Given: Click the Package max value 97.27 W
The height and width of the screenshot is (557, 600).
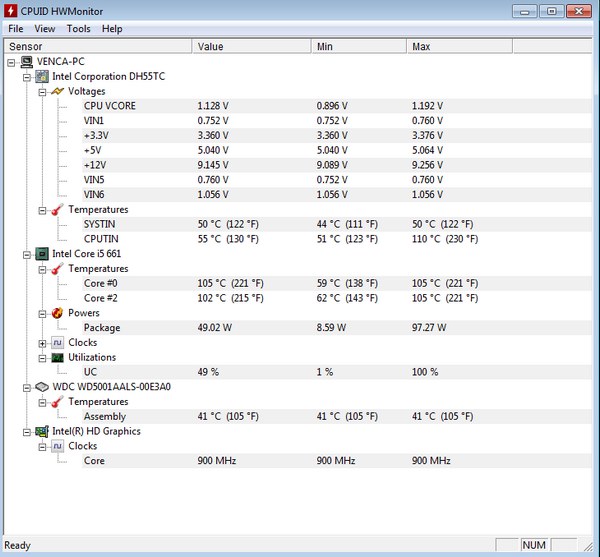Looking at the screenshot, I should coord(429,328).
